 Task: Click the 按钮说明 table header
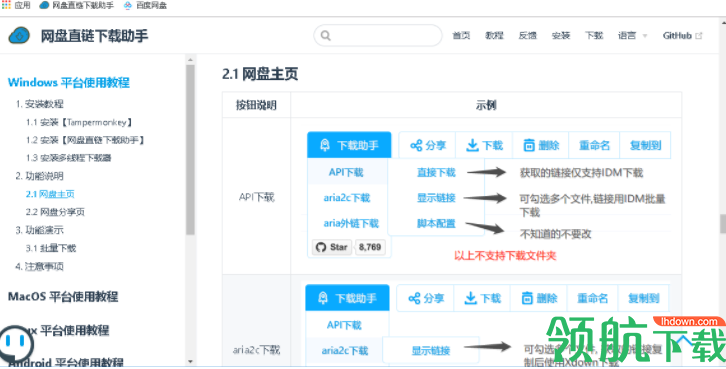(256, 105)
